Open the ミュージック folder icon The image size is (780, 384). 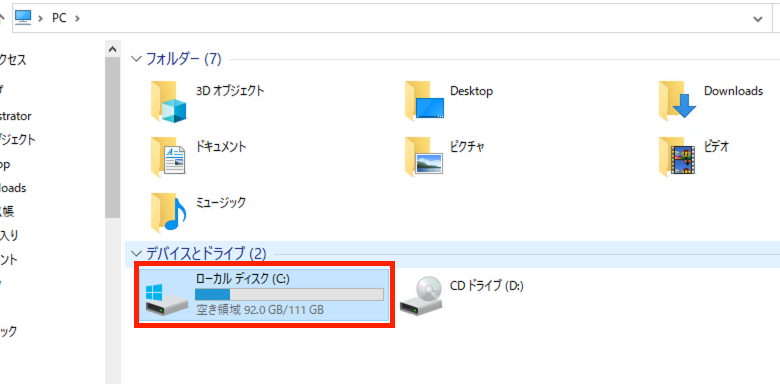(169, 213)
